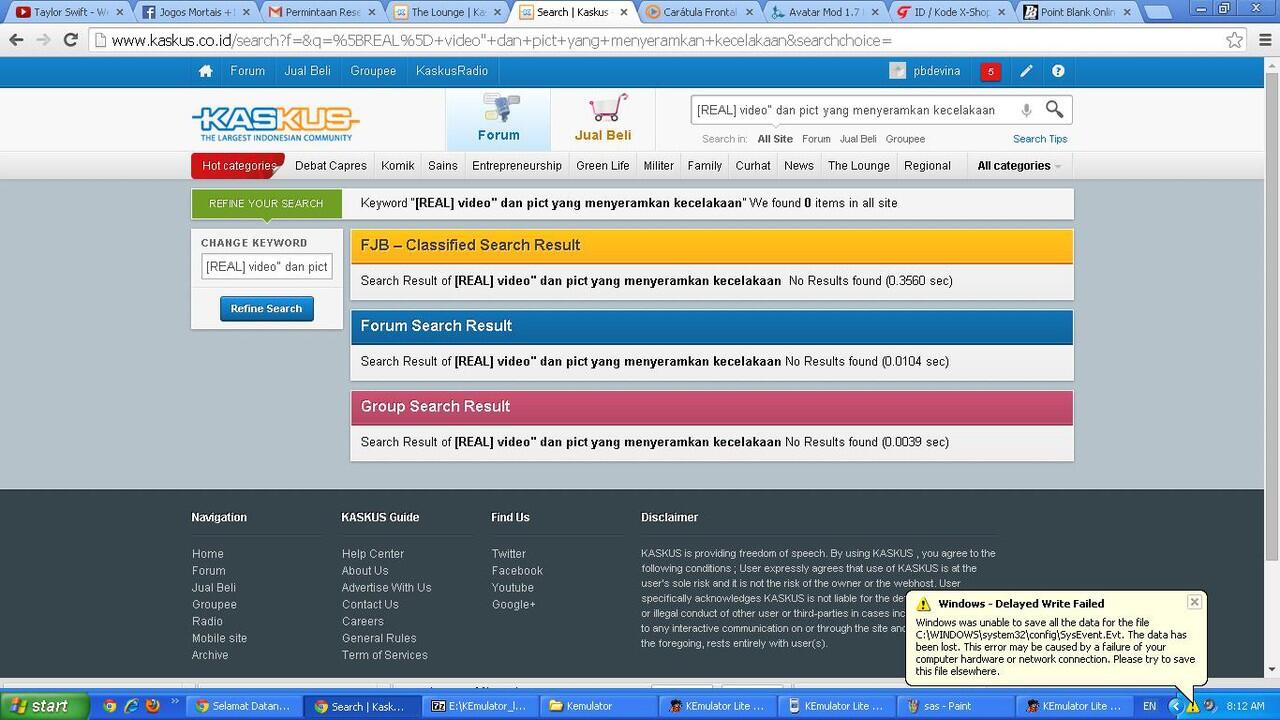Viewport: 1280px width, 720px height.
Task: Open Help Center in the footer
Action: pyautogui.click(x=373, y=554)
